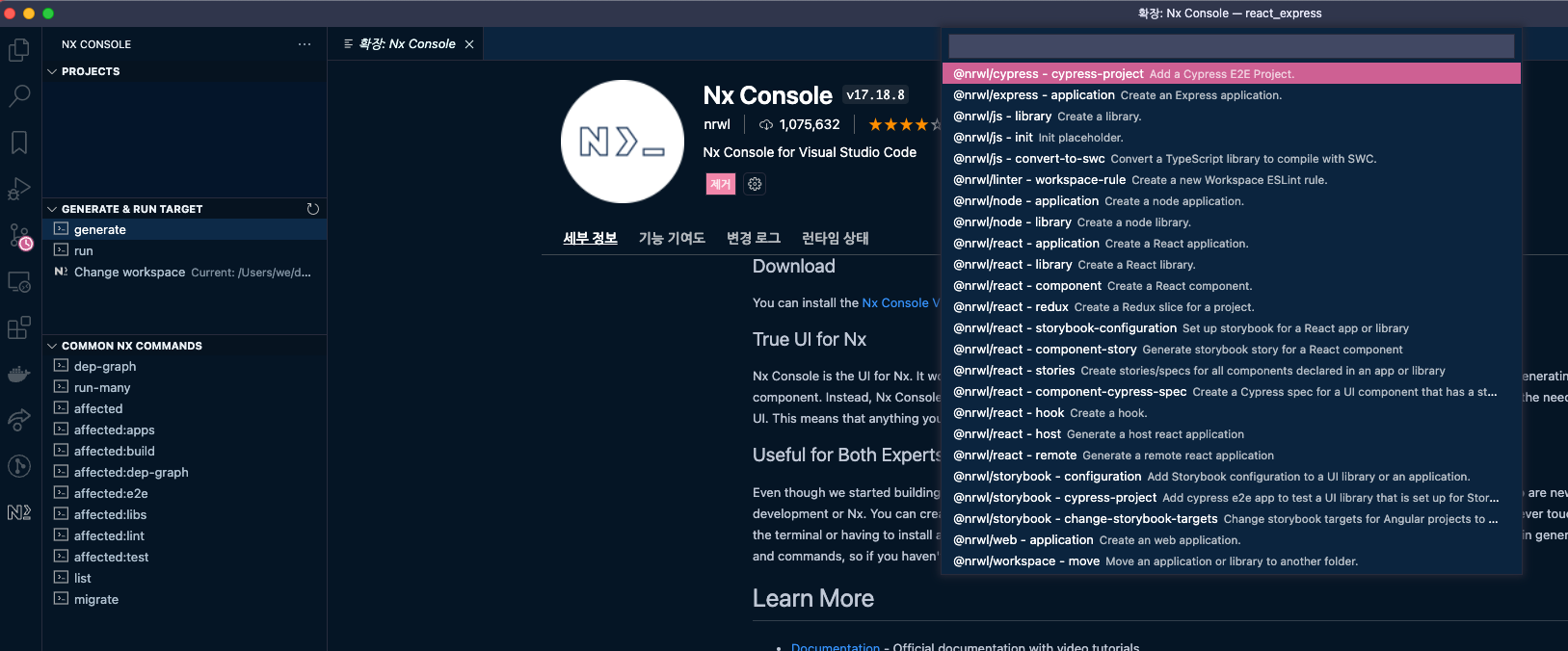Choose @nrwl/web - application generator
1568x651 pixels.
pyautogui.click(x=1231, y=540)
